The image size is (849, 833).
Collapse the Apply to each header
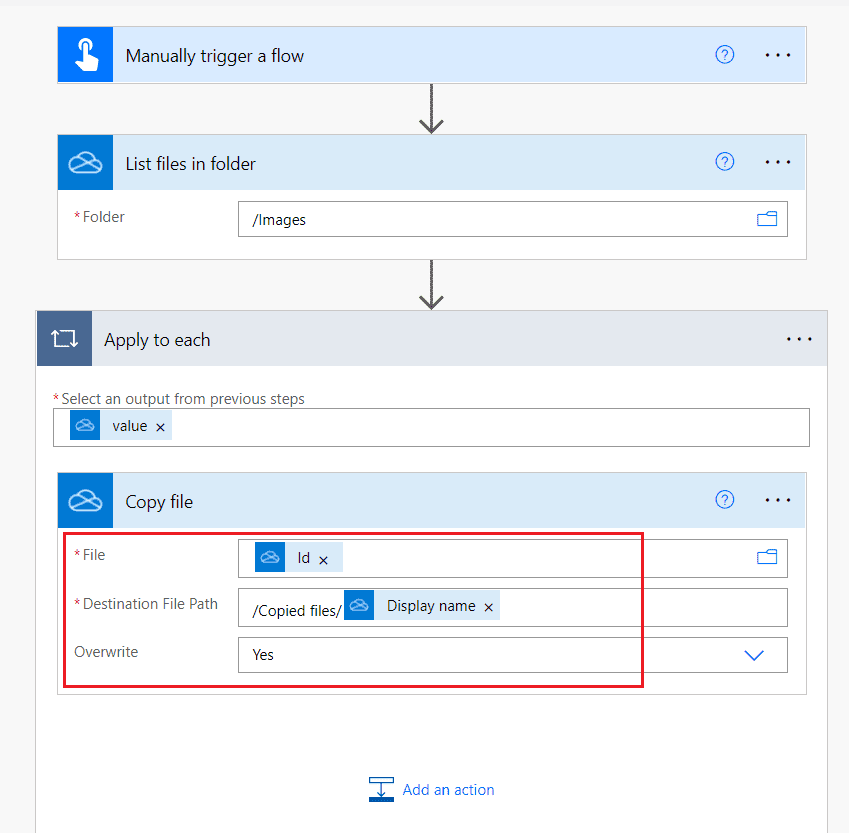point(432,339)
